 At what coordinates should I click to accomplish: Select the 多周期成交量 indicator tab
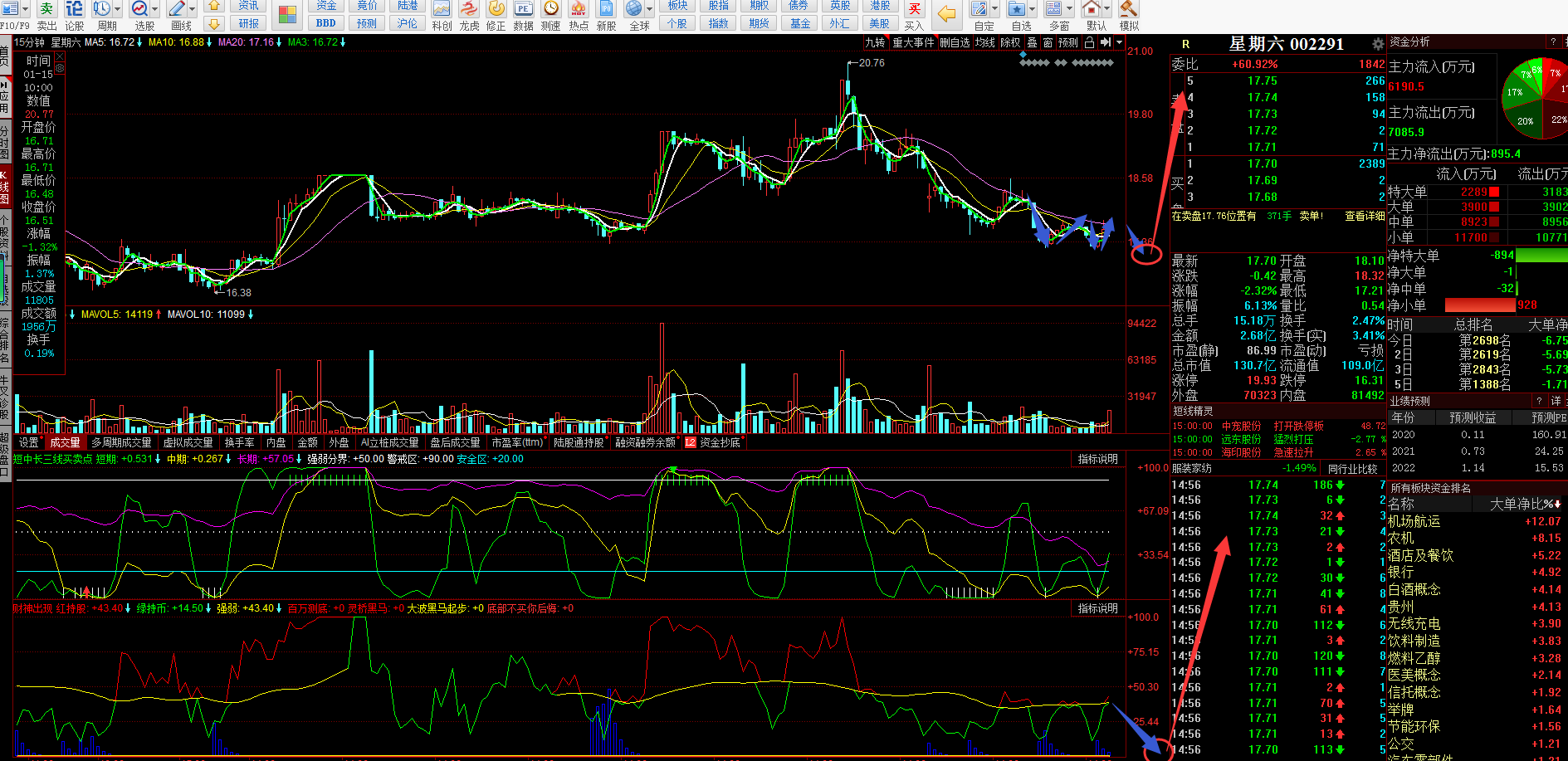[x=121, y=442]
